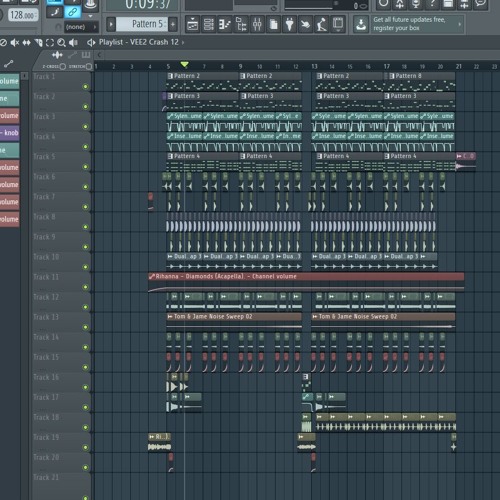
Task: Mute Track 1 with its green light
Action: tap(86, 87)
